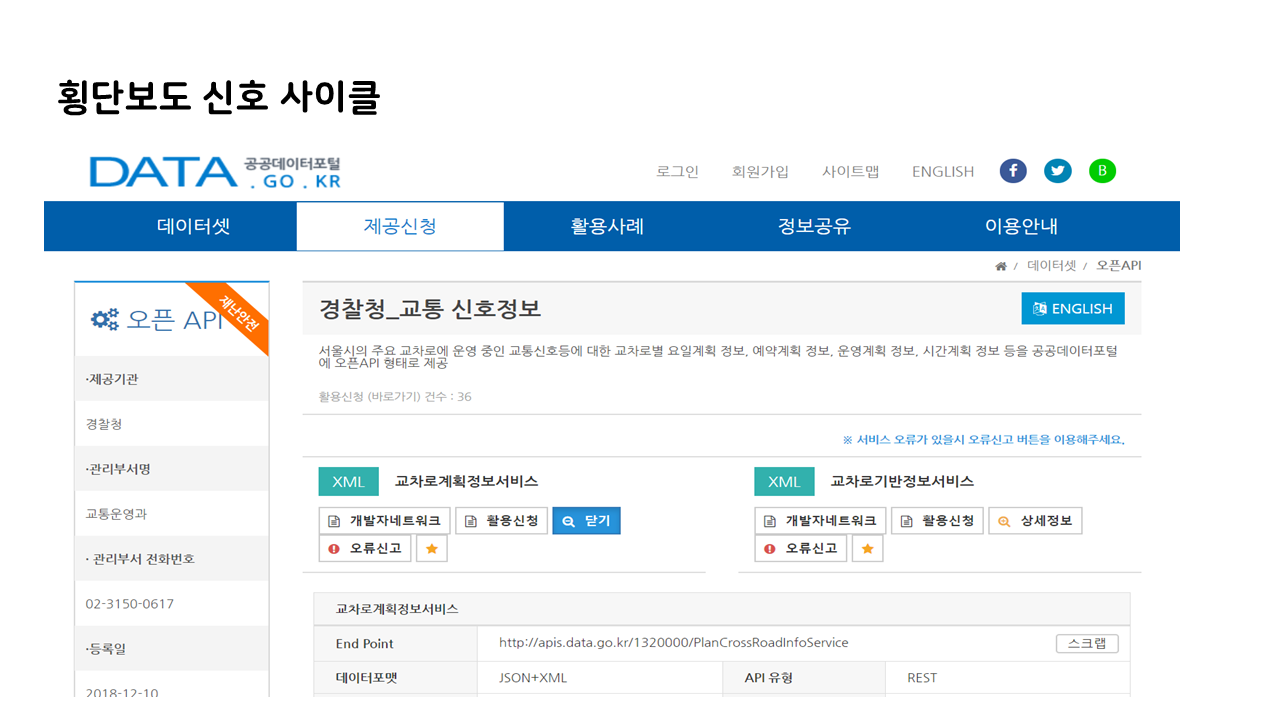The height and width of the screenshot is (720, 1280).
Task: Click 활용신청 for 교차로기반정보서비스
Action: coord(937,521)
